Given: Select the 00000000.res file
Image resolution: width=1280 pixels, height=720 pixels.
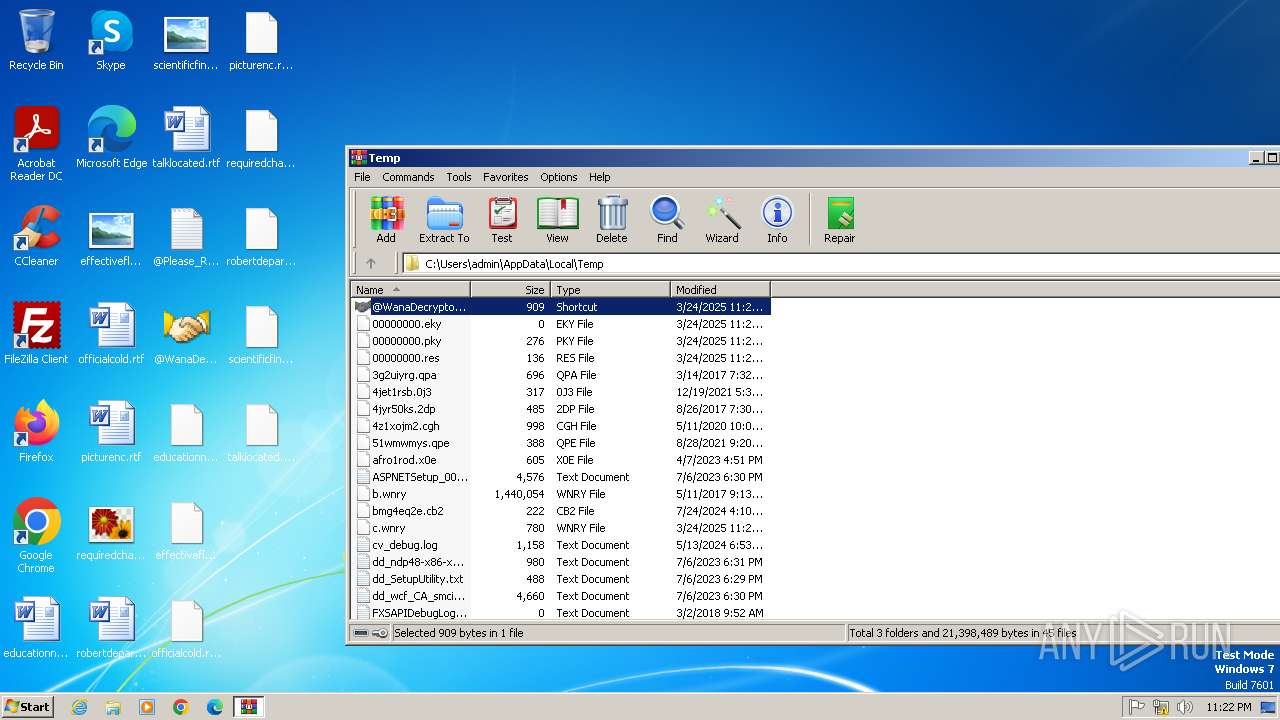Looking at the screenshot, I should pyautogui.click(x=561, y=358).
